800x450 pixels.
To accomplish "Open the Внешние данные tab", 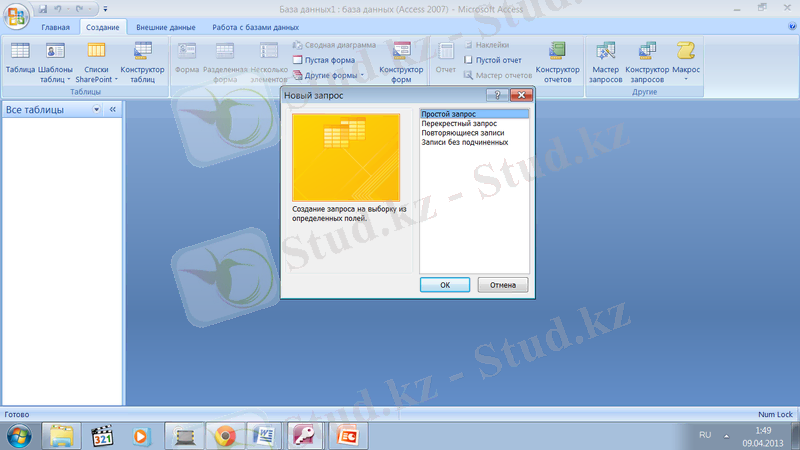I will (165, 27).
